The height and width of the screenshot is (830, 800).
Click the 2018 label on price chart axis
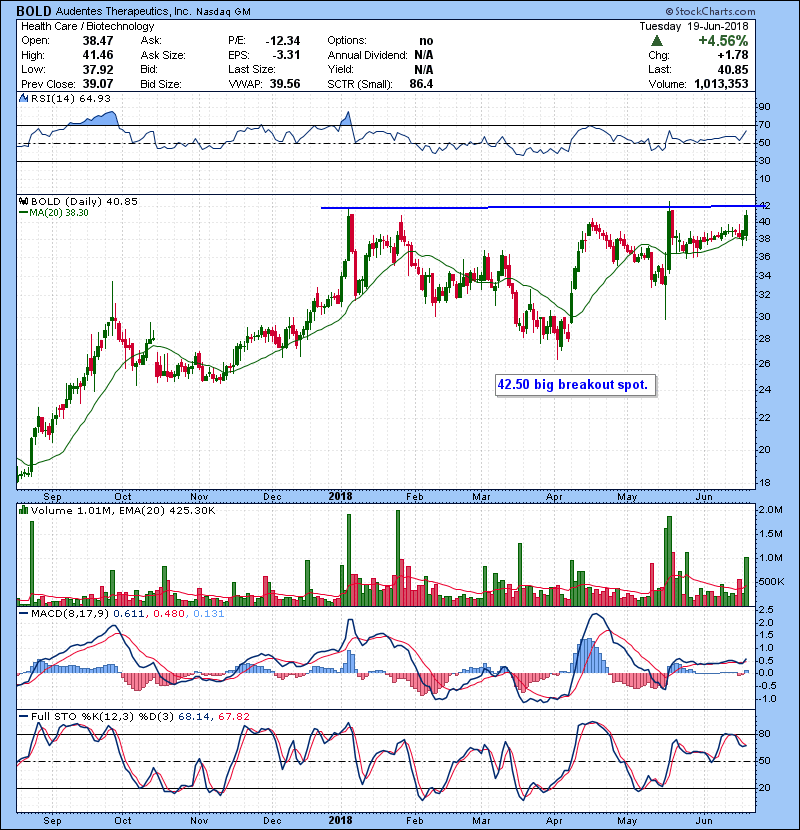[x=340, y=497]
